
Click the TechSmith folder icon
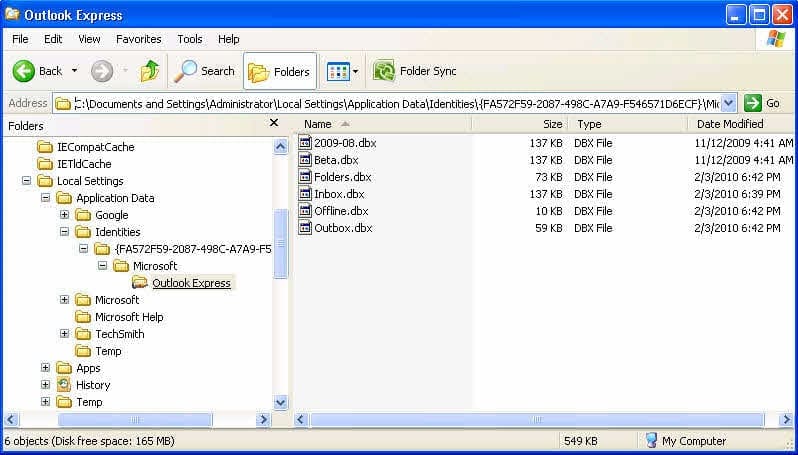coord(83,334)
